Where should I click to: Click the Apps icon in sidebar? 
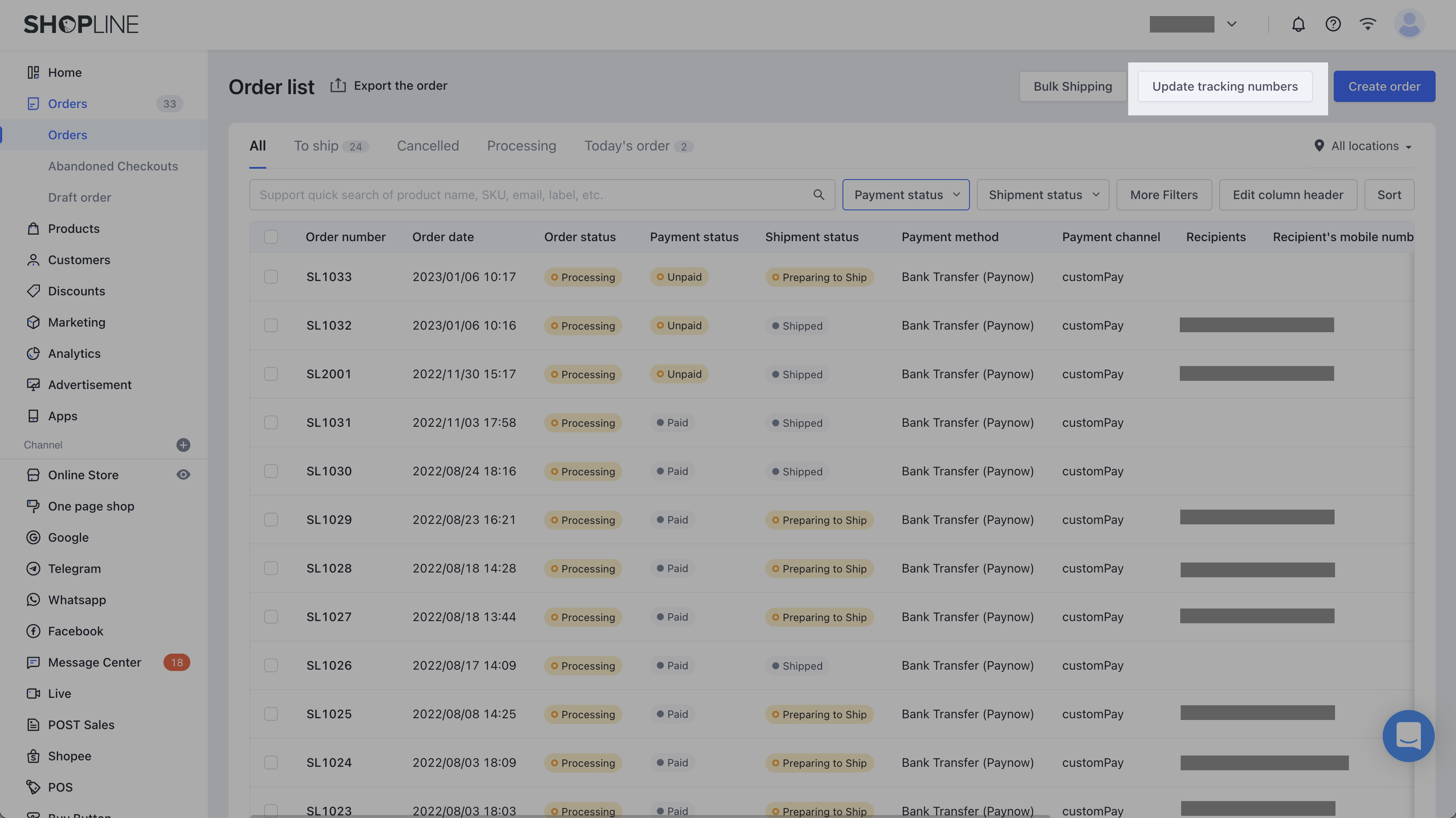[x=33, y=416]
